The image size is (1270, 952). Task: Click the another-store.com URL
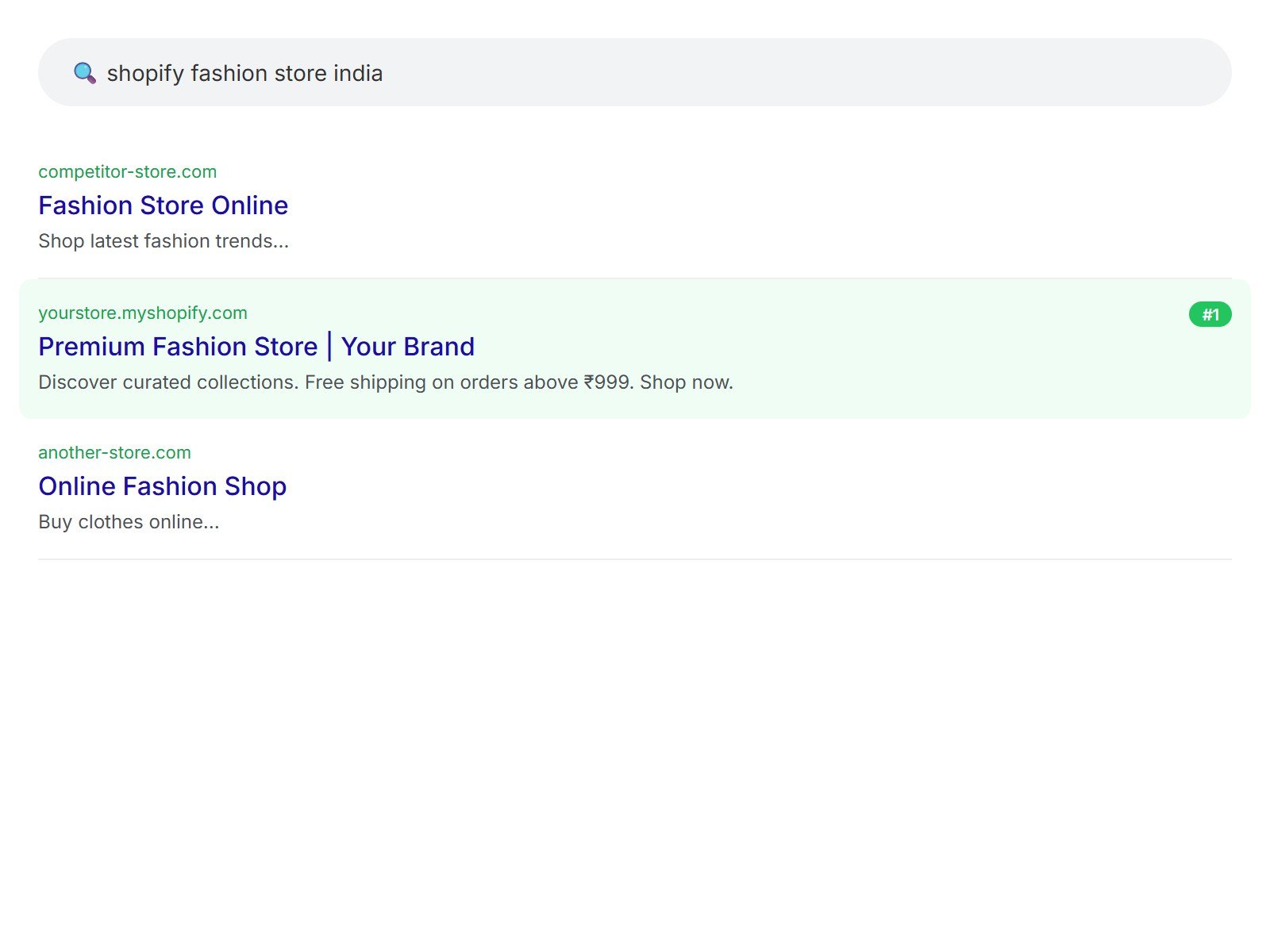point(114,452)
